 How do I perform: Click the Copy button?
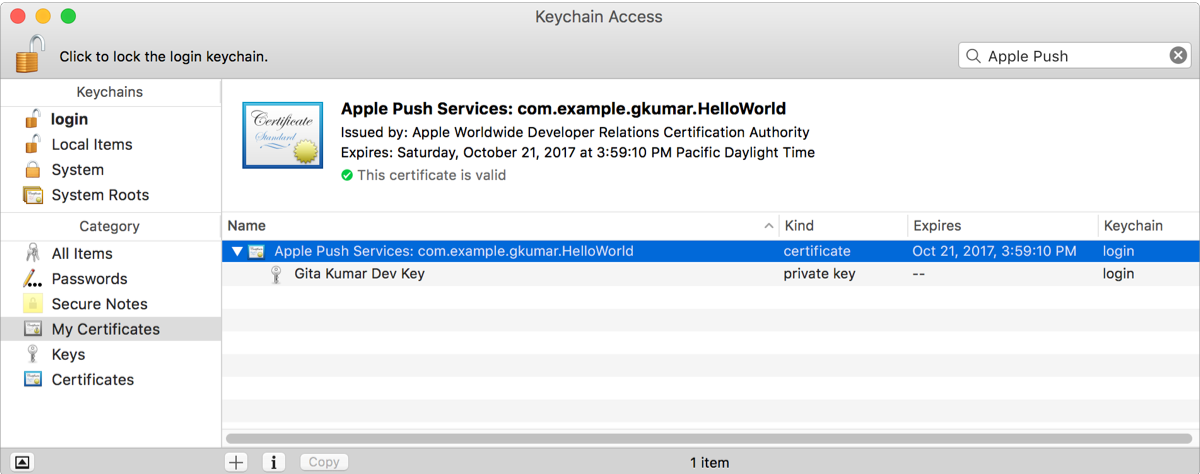(324, 462)
